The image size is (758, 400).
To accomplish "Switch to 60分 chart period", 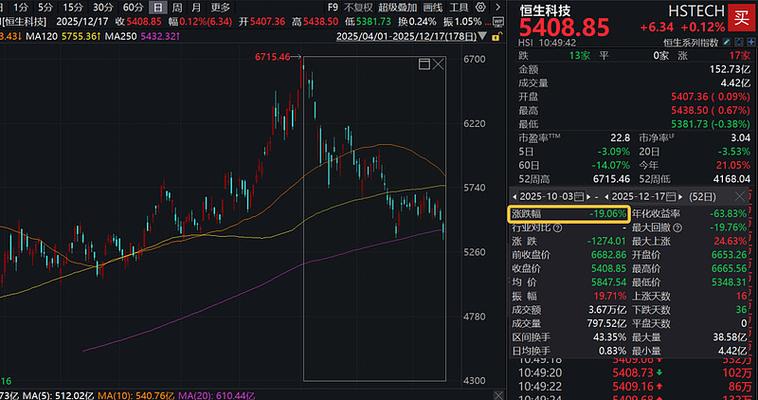I will 133,7.
